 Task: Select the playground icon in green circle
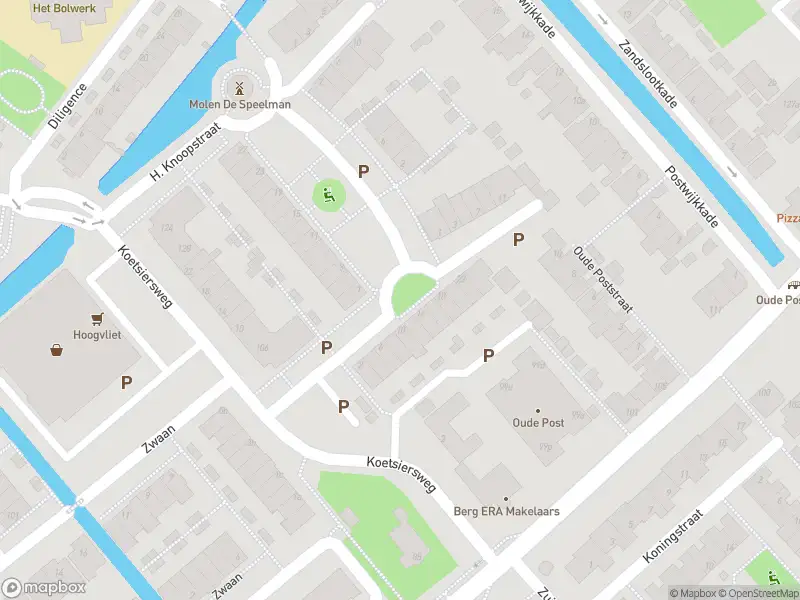[x=329, y=195]
